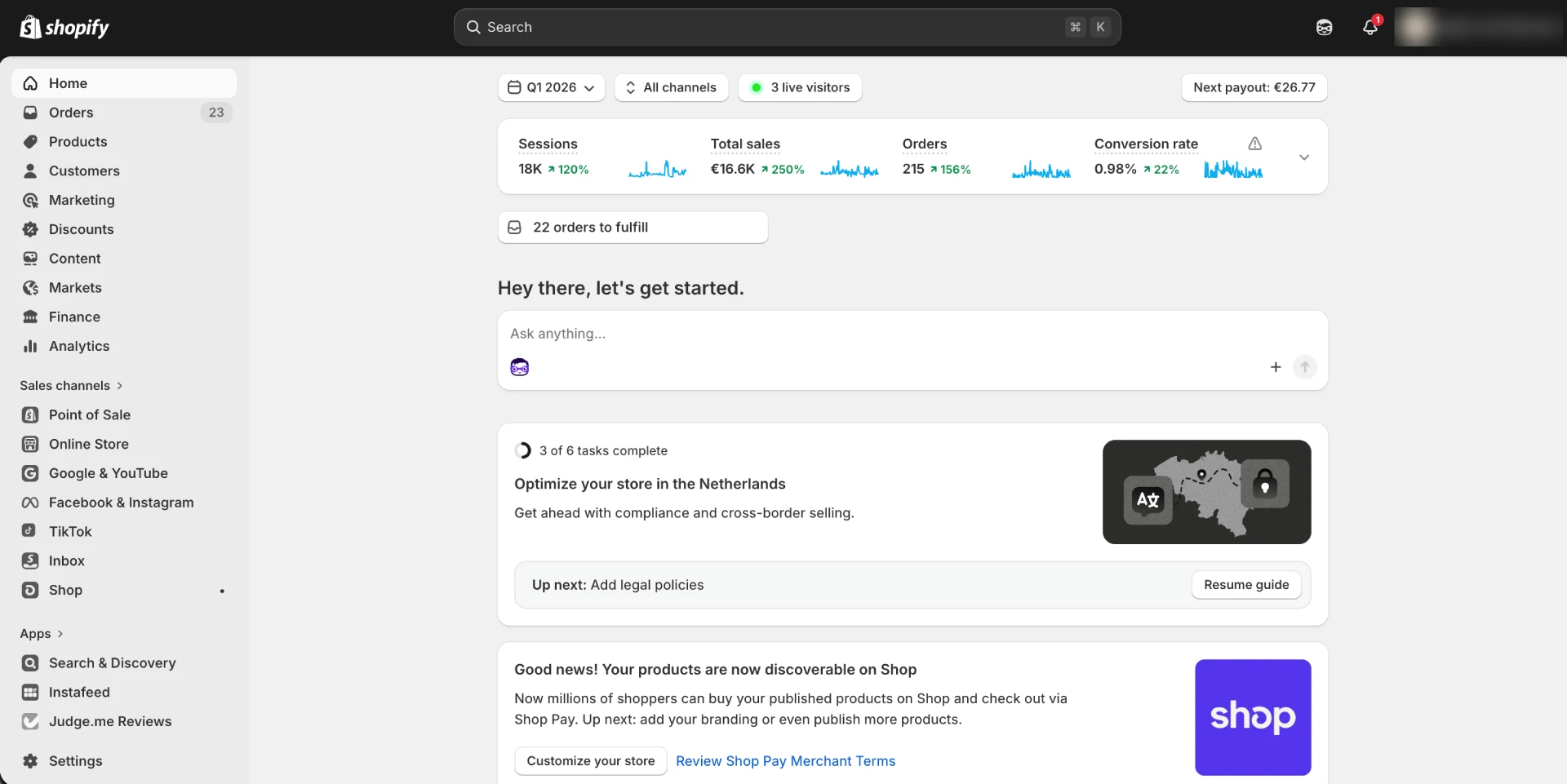Click the Inbox icon in sidebar
The width and height of the screenshot is (1567, 784).
tap(30, 561)
